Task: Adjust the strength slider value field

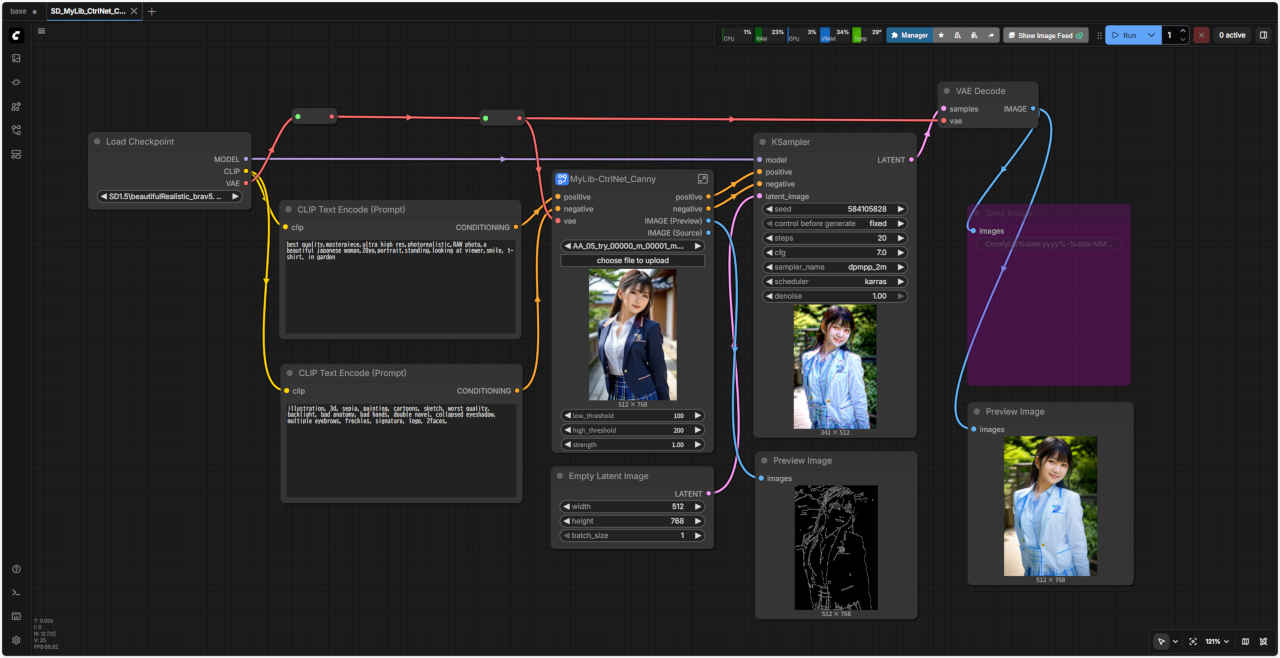Action: 632,444
